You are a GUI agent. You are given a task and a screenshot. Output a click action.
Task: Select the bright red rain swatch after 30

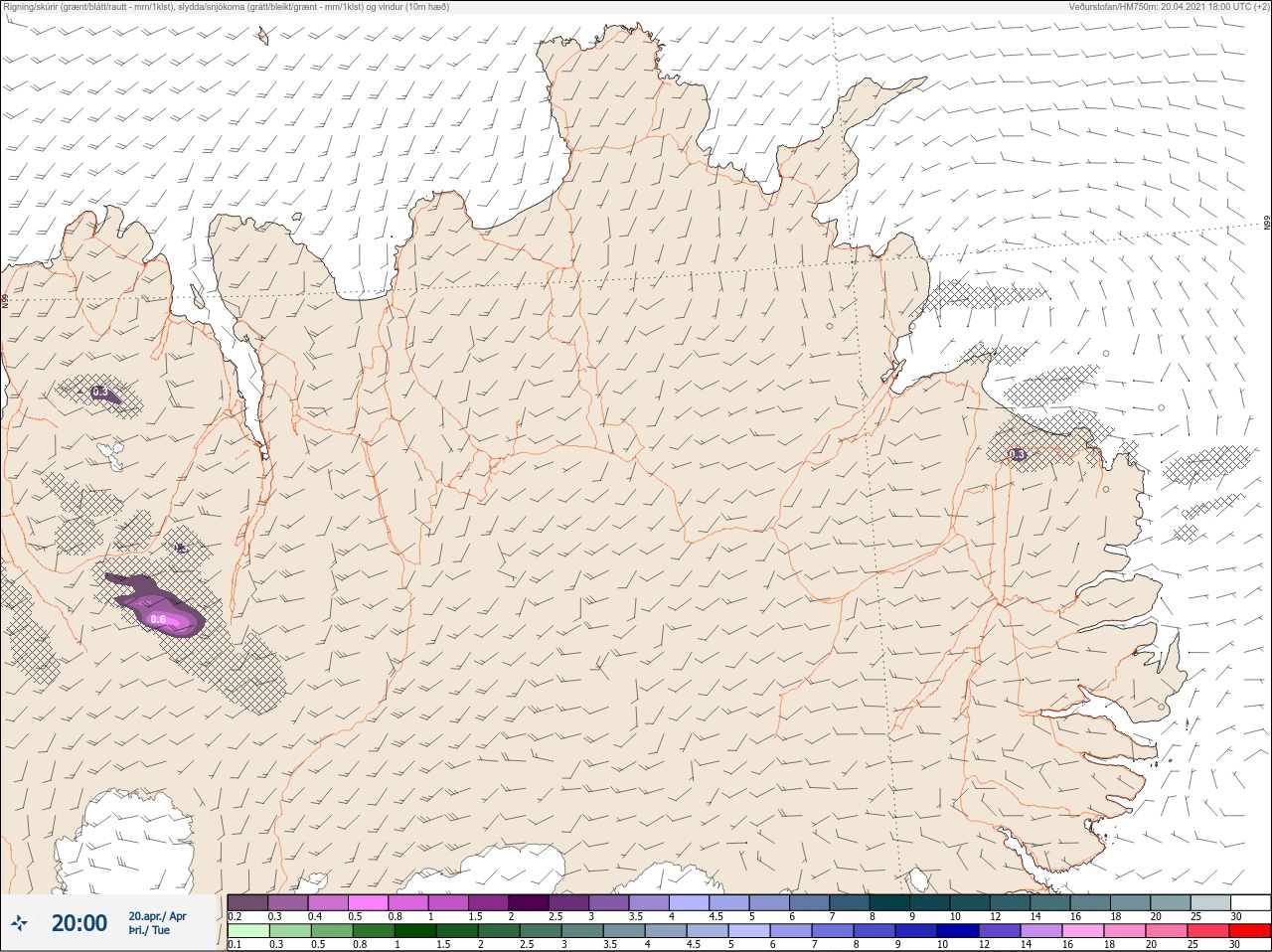(1250, 931)
